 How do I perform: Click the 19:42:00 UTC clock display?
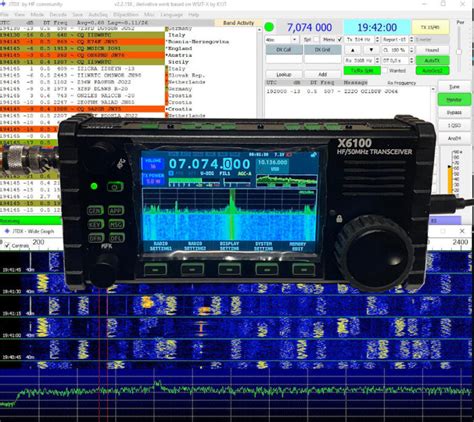click(x=377, y=27)
